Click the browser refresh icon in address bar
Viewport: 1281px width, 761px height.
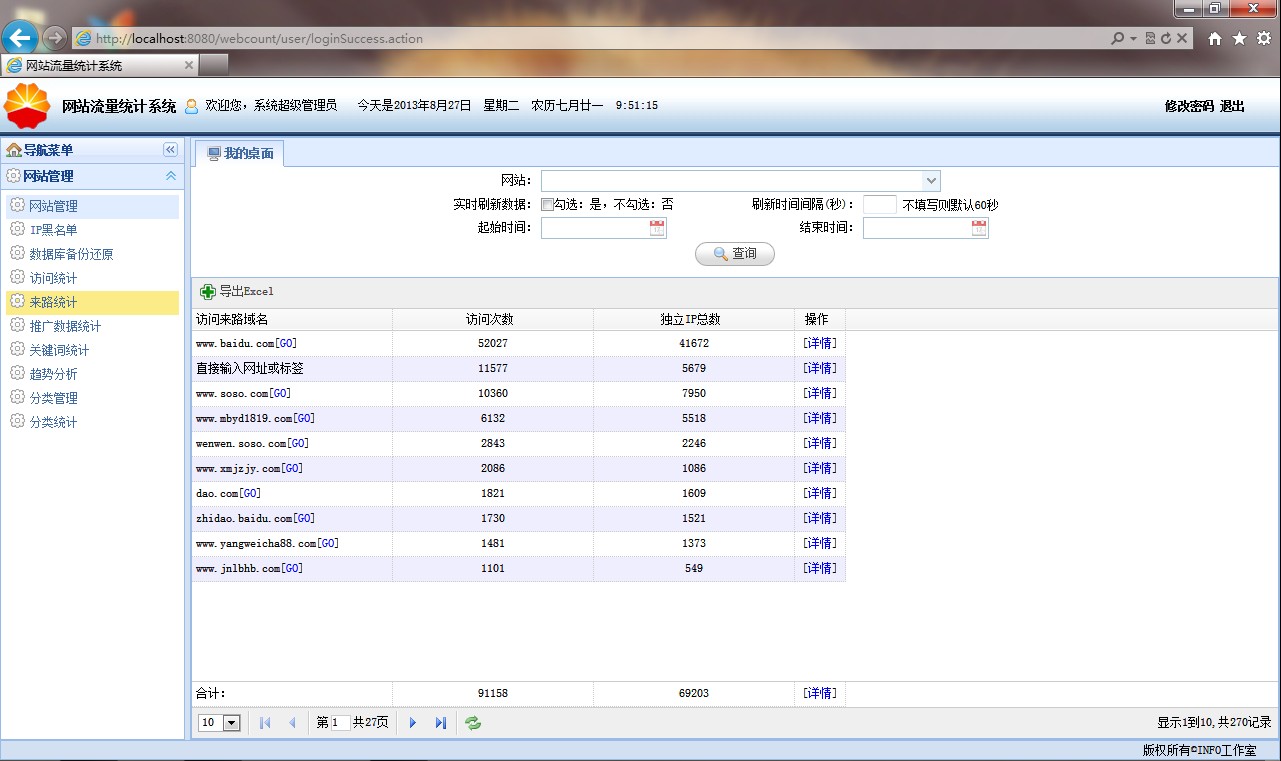point(1166,39)
